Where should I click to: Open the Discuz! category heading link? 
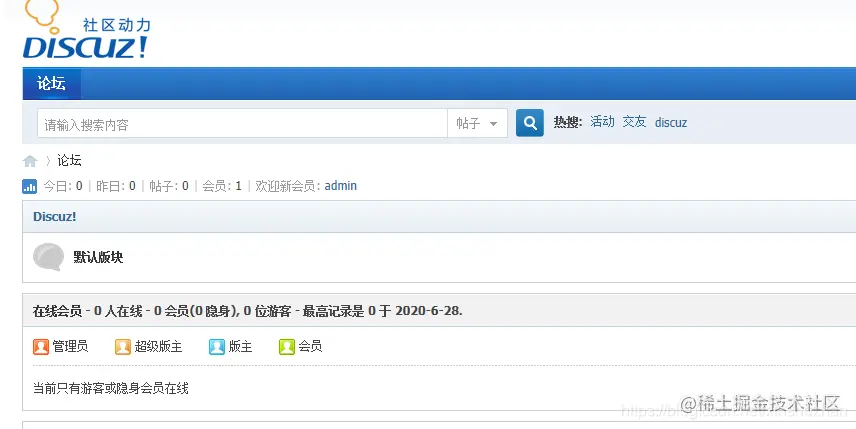(x=55, y=217)
